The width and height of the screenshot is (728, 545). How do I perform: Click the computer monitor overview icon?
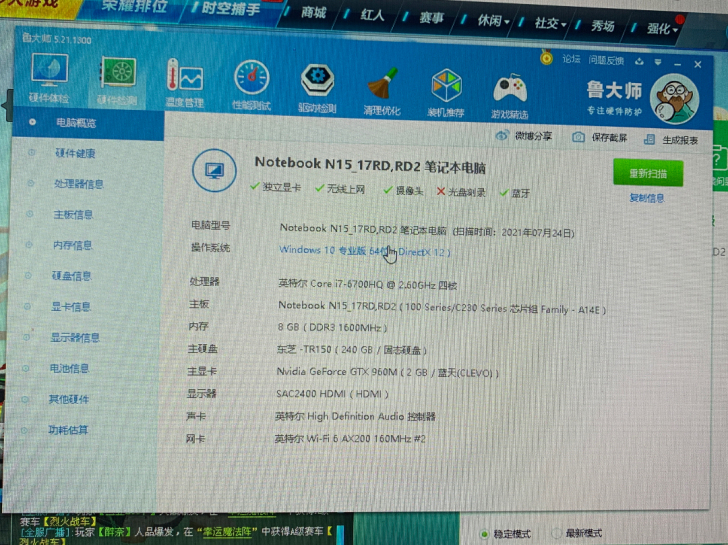coord(214,170)
